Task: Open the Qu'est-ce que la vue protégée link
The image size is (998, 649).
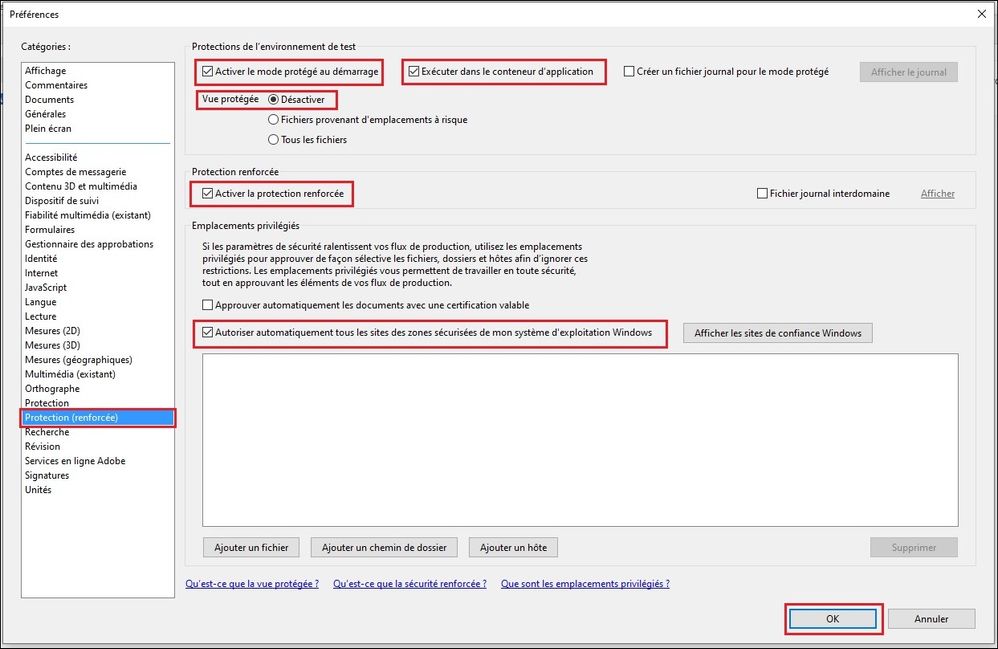Action: tap(250, 584)
